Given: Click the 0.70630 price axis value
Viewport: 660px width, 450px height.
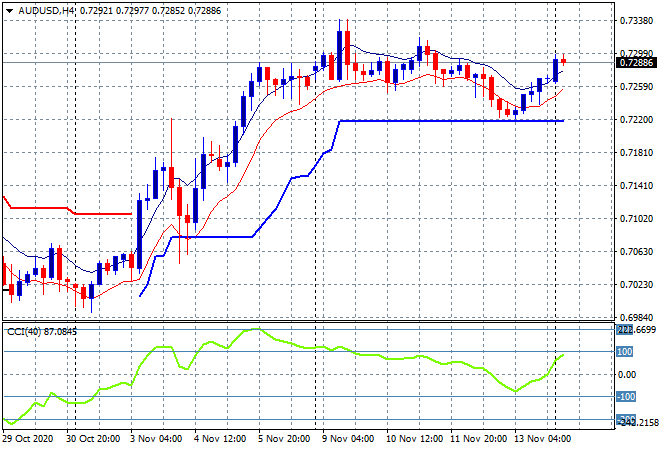Looking at the screenshot, I should click(636, 252).
